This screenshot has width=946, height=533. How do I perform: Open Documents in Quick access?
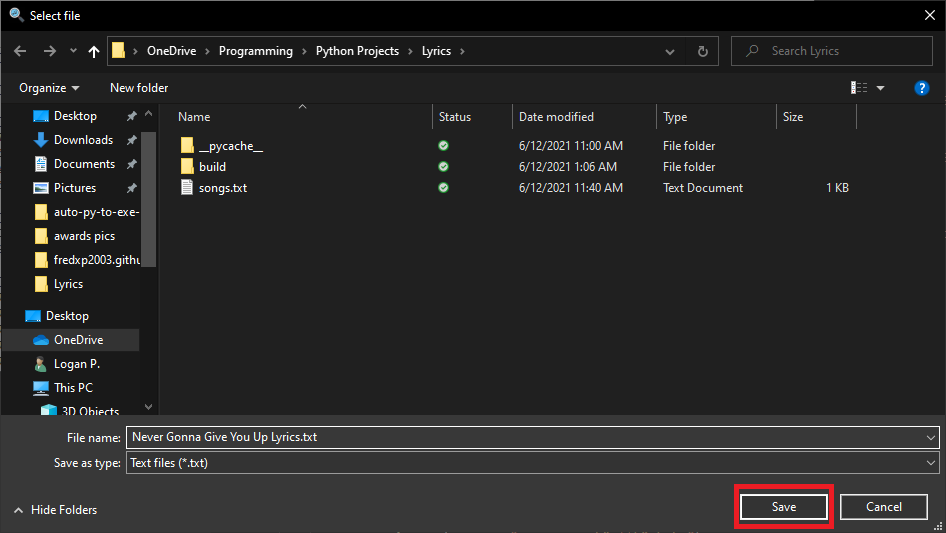84,164
